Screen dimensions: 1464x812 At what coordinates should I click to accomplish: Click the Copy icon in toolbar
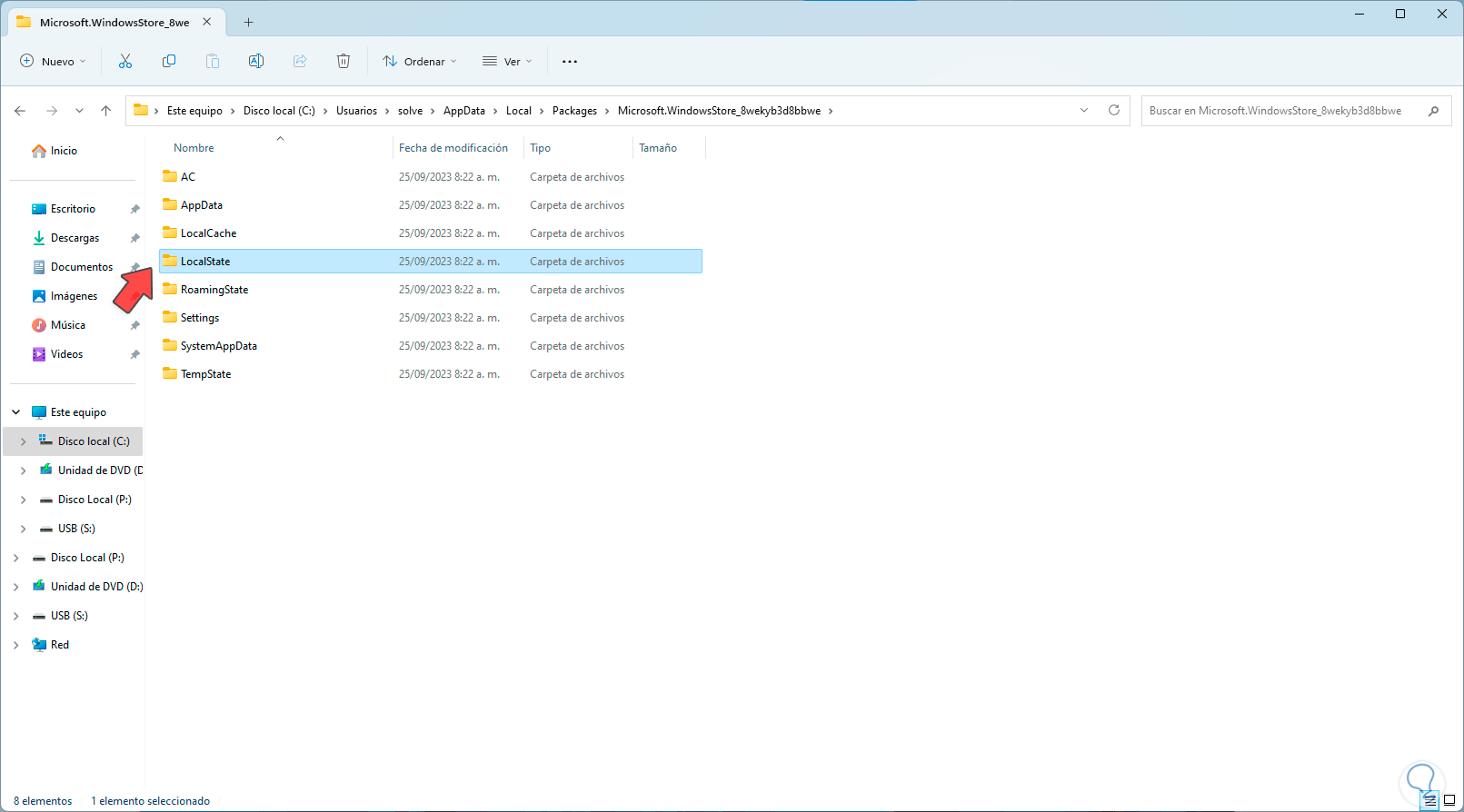click(169, 61)
